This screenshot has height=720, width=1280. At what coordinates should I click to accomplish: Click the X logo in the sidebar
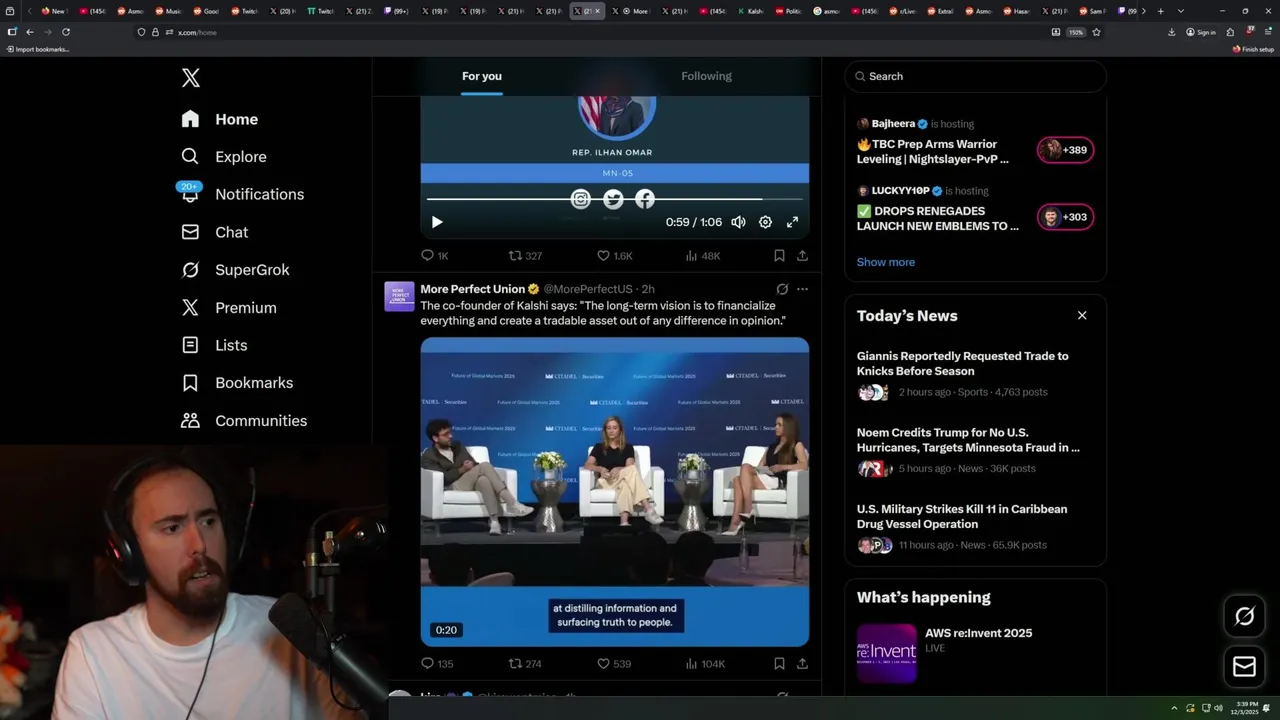pos(190,78)
